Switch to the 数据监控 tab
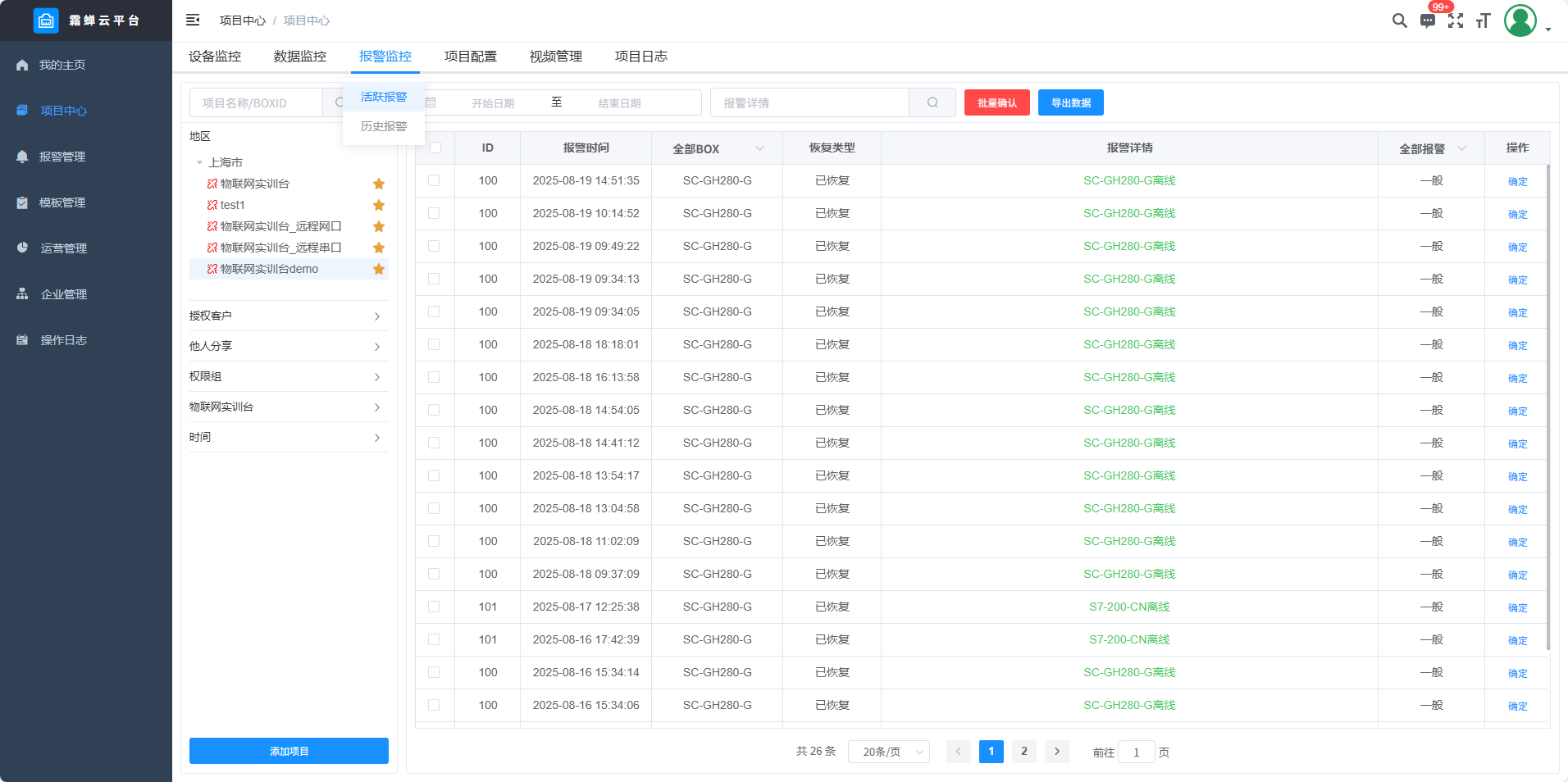1568x782 pixels. [300, 57]
